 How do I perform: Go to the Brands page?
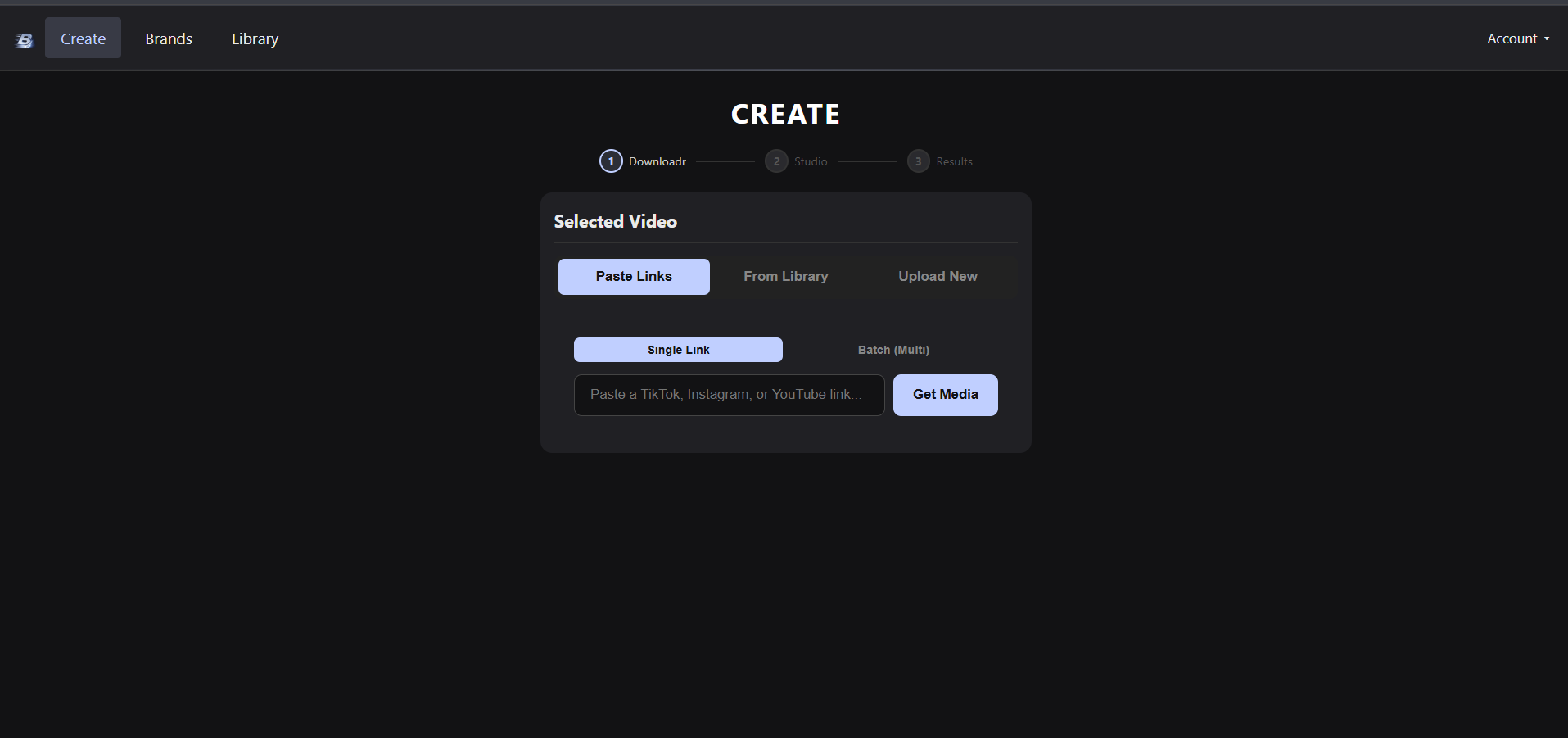pyautogui.click(x=169, y=38)
